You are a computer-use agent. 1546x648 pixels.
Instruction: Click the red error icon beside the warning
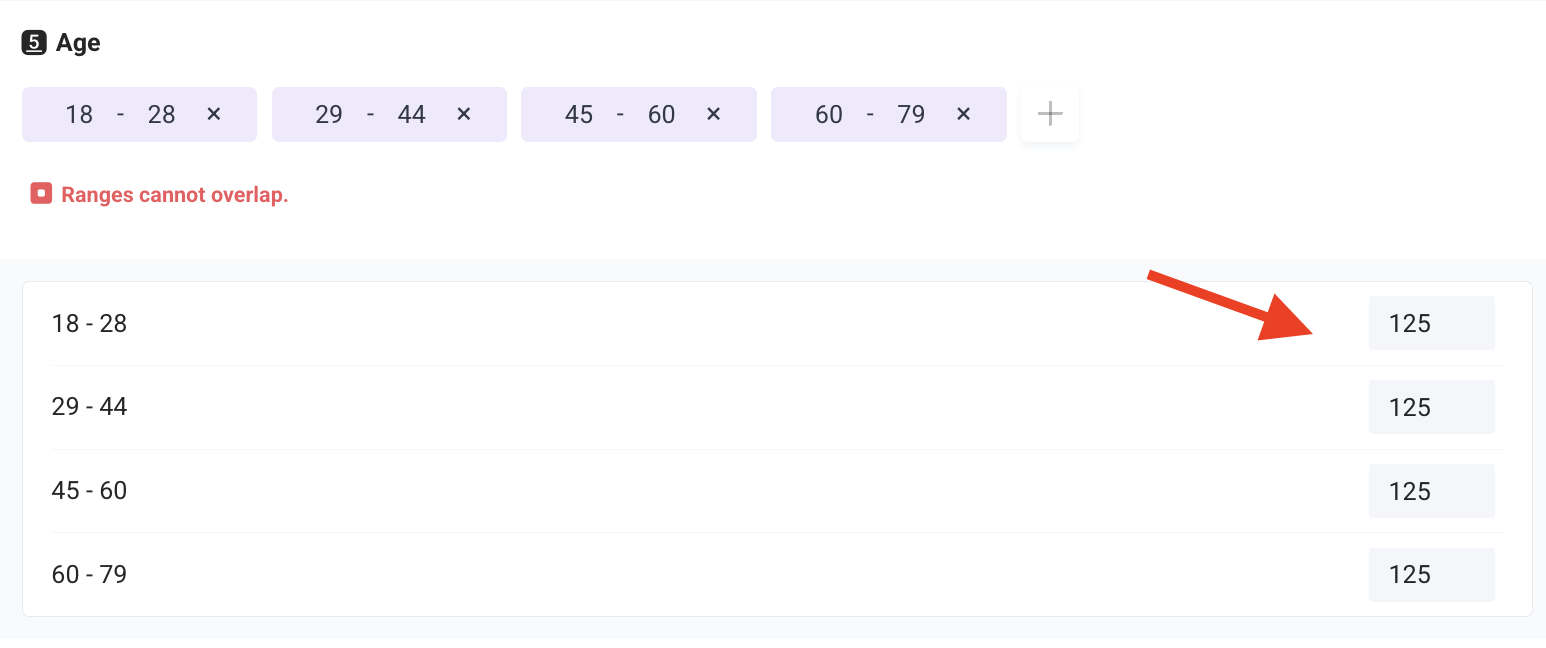click(x=40, y=193)
